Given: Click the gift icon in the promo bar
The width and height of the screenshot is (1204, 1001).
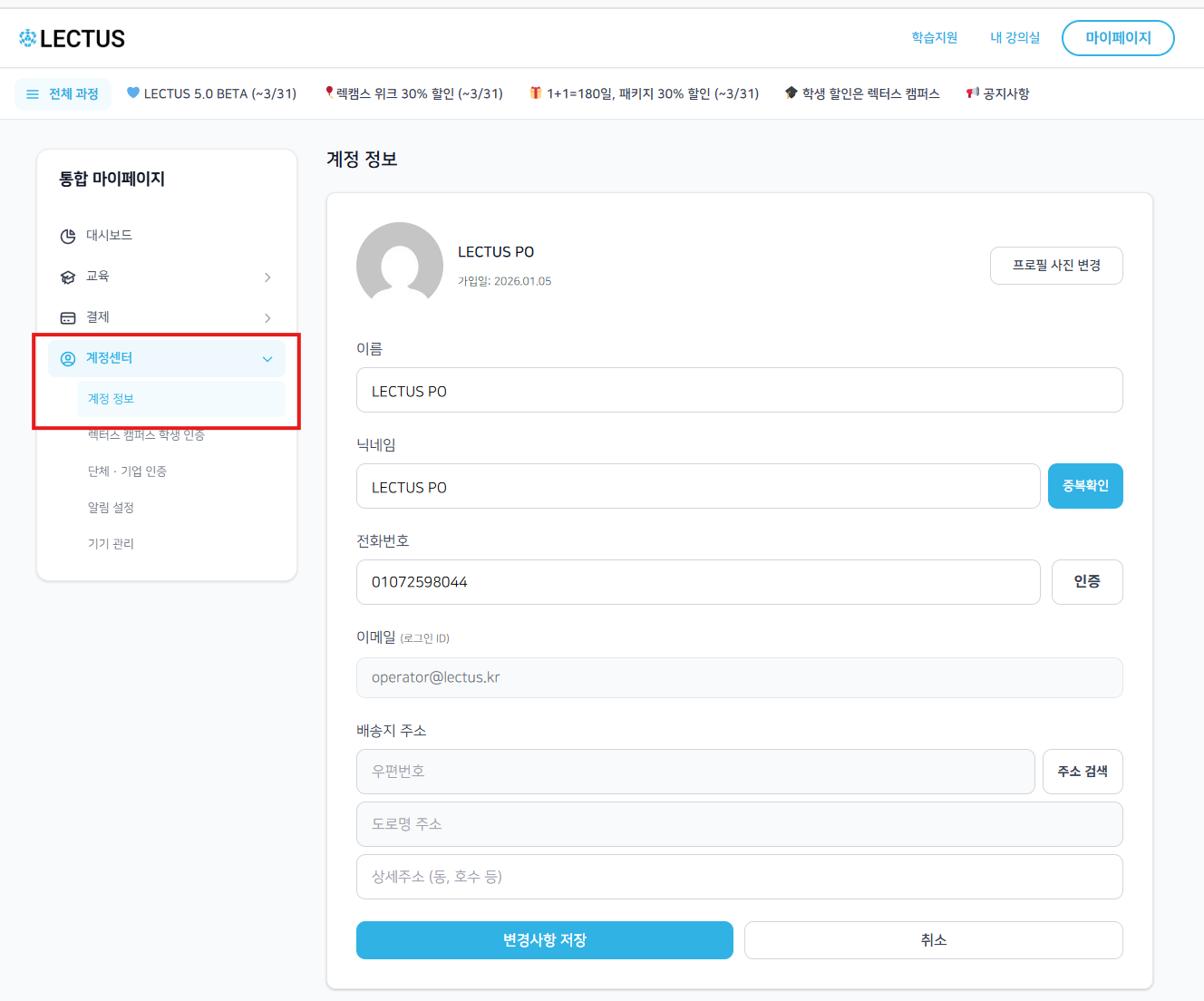Looking at the screenshot, I should click(536, 92).
